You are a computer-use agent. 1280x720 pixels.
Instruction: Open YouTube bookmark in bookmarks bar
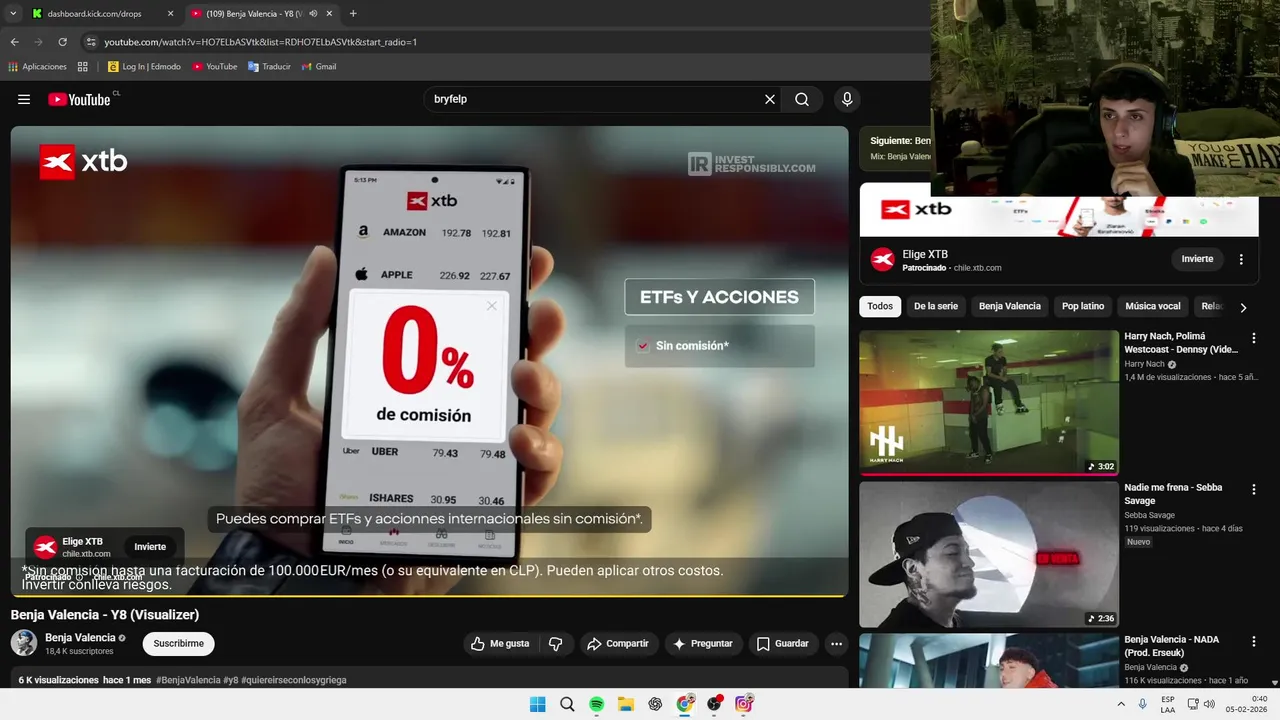click(214, 67)
